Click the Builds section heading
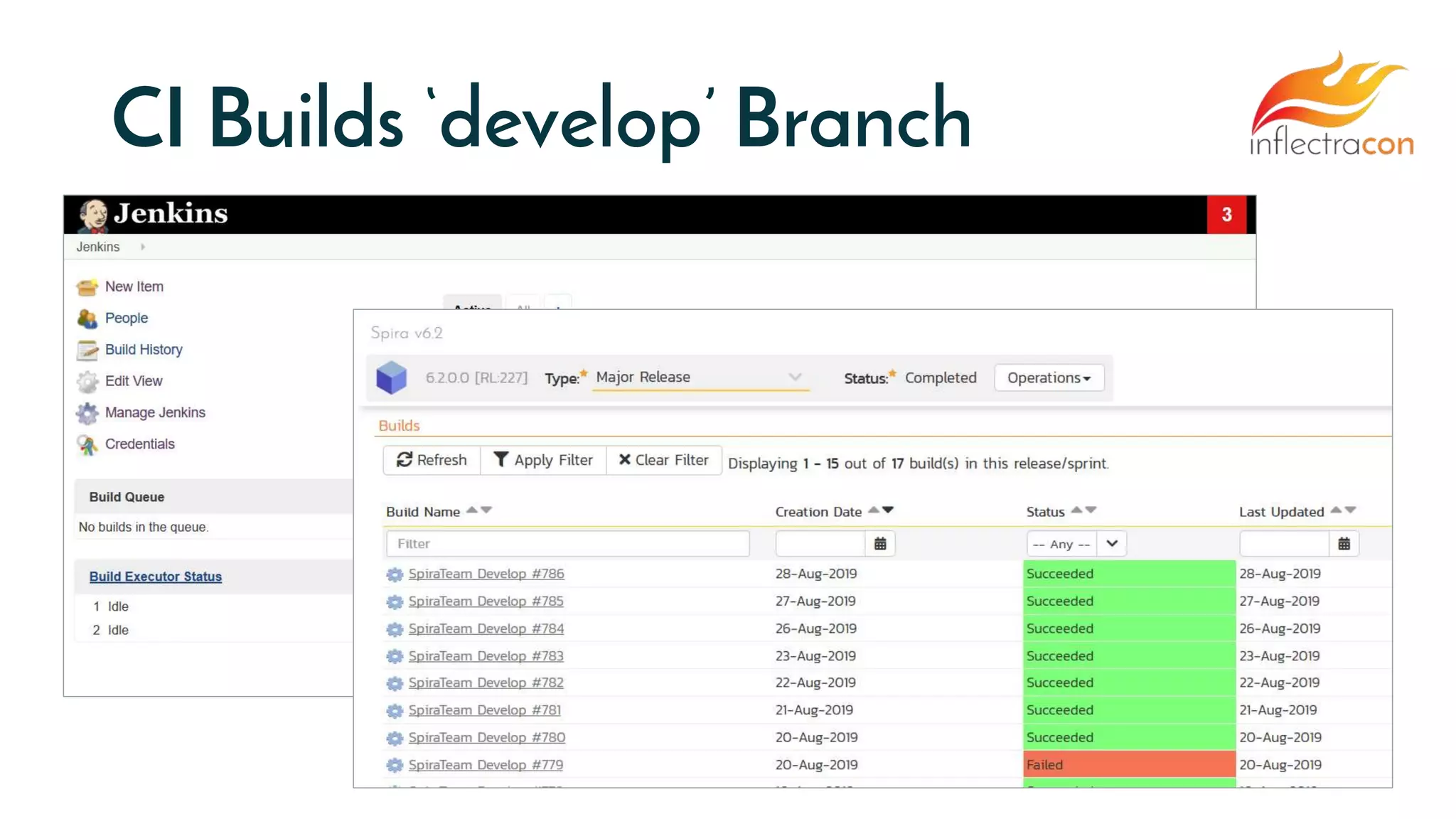 (x=399, y=426)
